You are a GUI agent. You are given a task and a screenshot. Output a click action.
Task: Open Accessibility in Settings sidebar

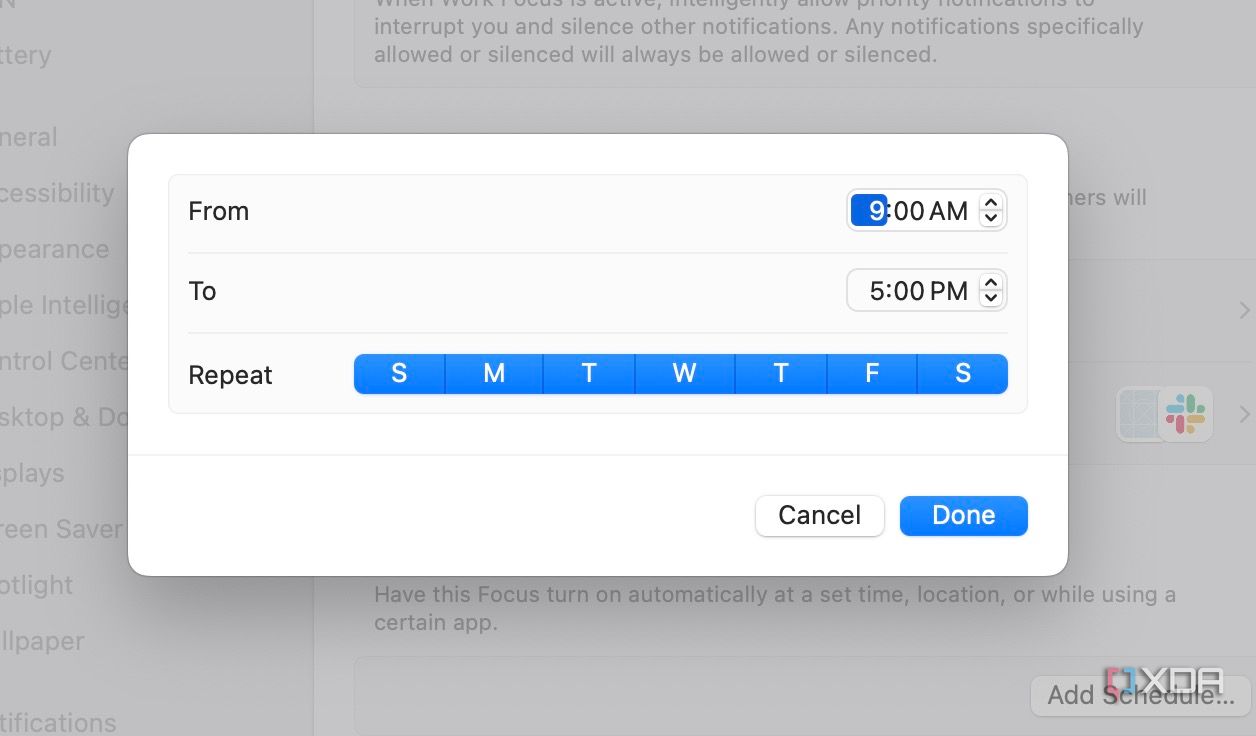pos(57,193)
